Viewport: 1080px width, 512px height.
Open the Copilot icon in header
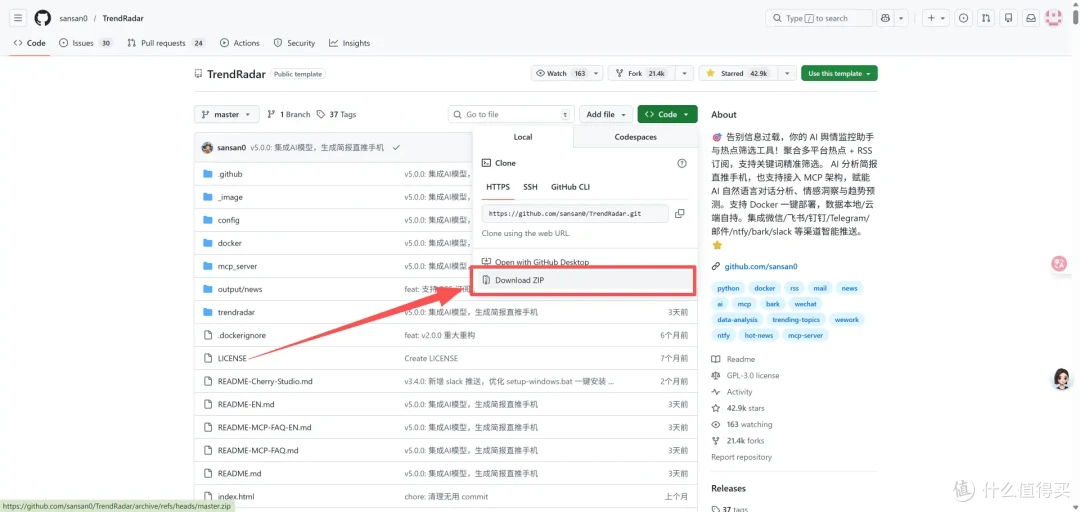tap(886, 18)
